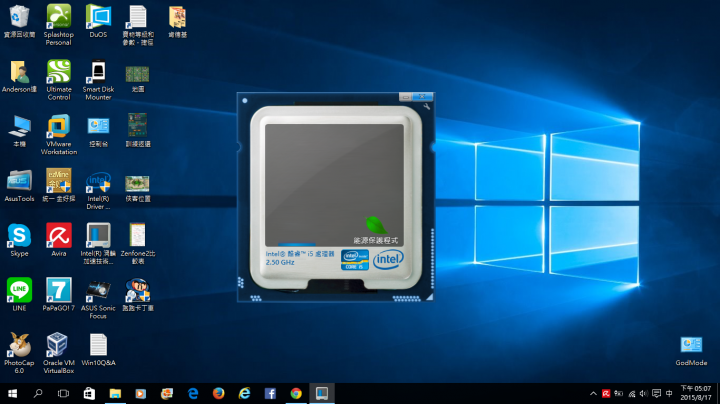Open the clock showing 05:07
Screen dimensions: 720x404
coord(696,393)
